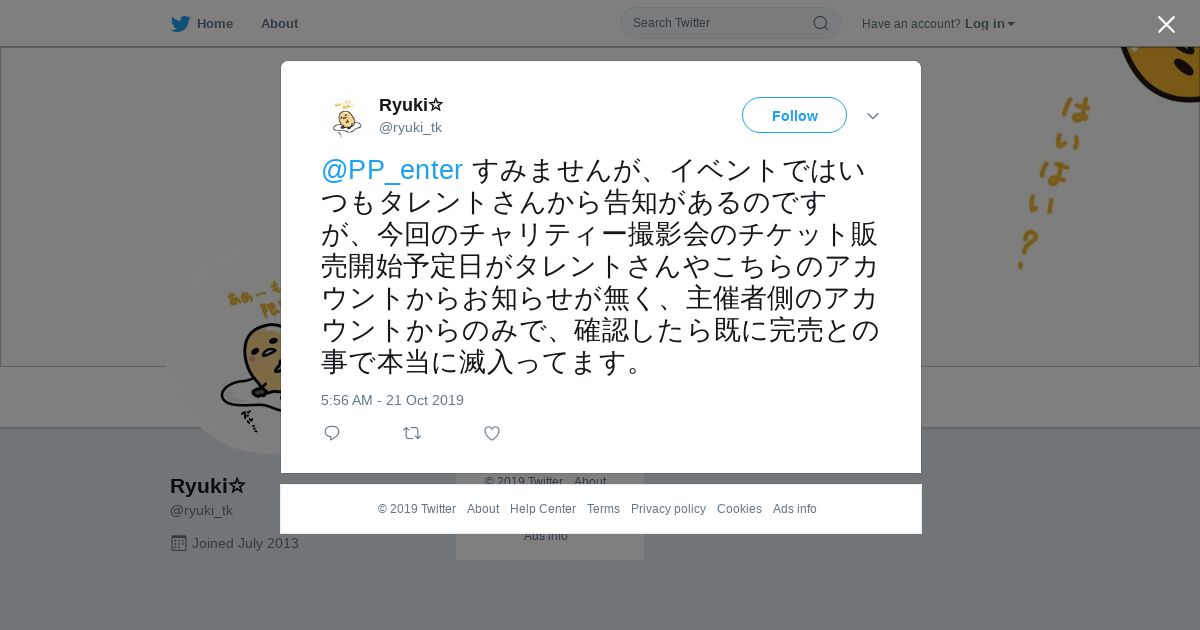Open the tweet timestamp 5:56 AM - 21 Oct 2019
1200x630 pixels.
click(x=392, y=400)
